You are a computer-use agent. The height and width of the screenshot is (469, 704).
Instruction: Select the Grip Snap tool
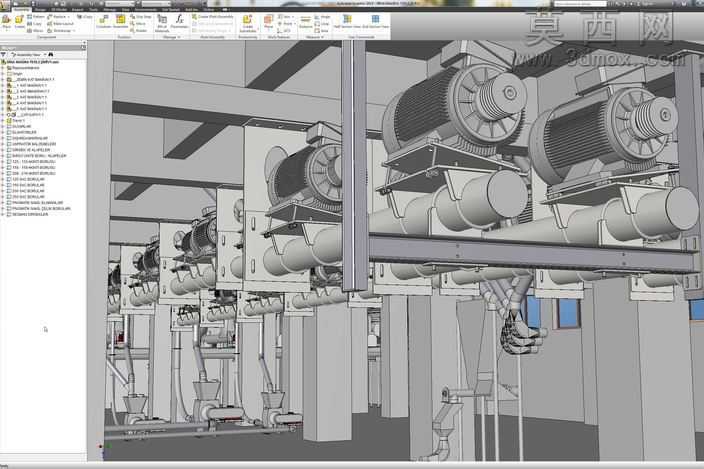pos(141,17)
